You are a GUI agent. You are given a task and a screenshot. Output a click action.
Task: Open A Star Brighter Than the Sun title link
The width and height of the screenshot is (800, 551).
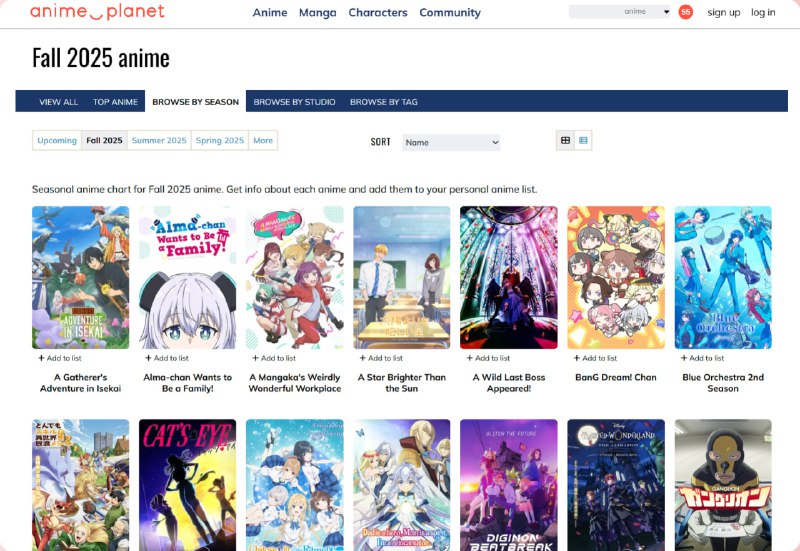click(402, 383)
